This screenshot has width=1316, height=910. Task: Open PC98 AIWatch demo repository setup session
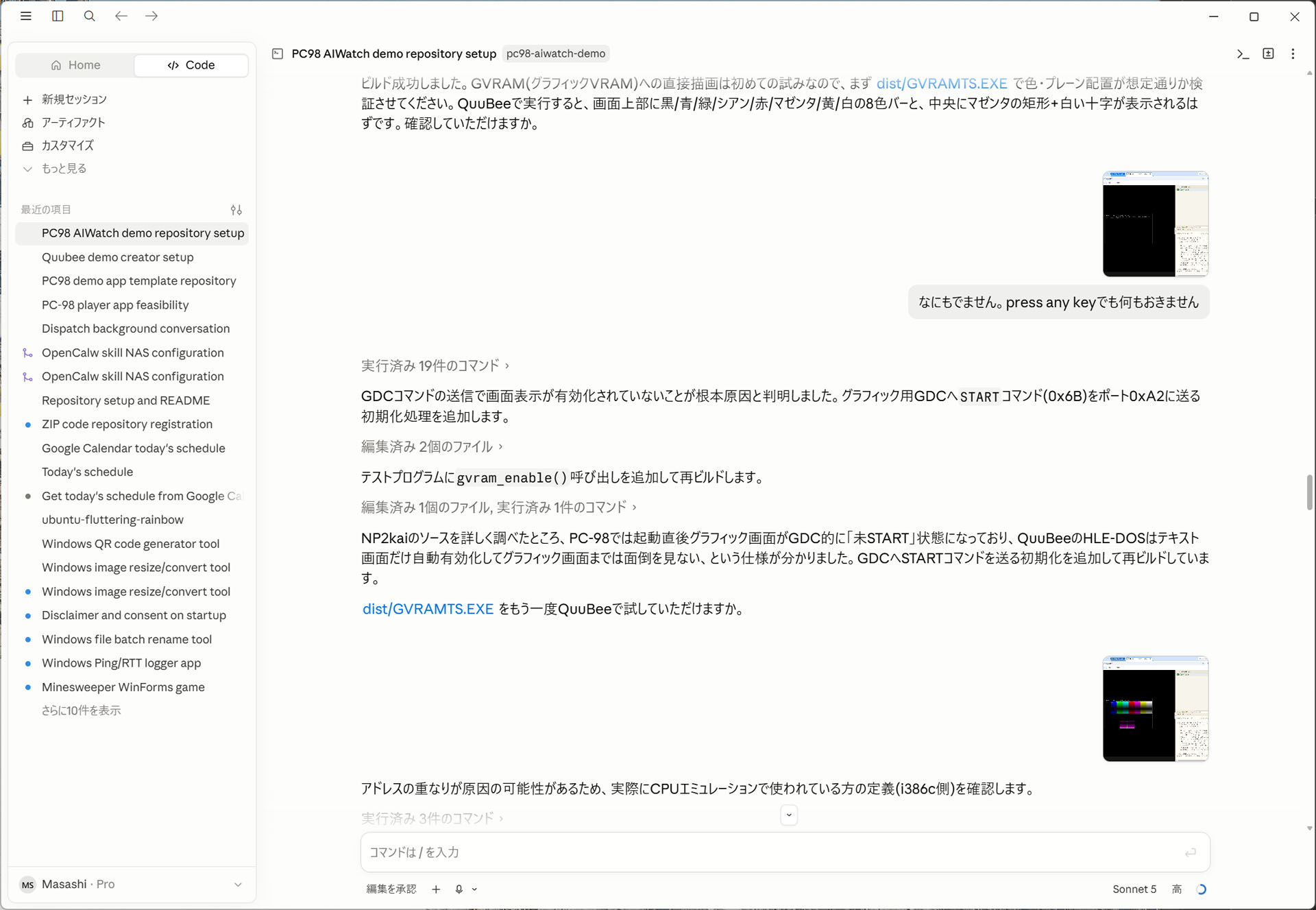(132, 233)
